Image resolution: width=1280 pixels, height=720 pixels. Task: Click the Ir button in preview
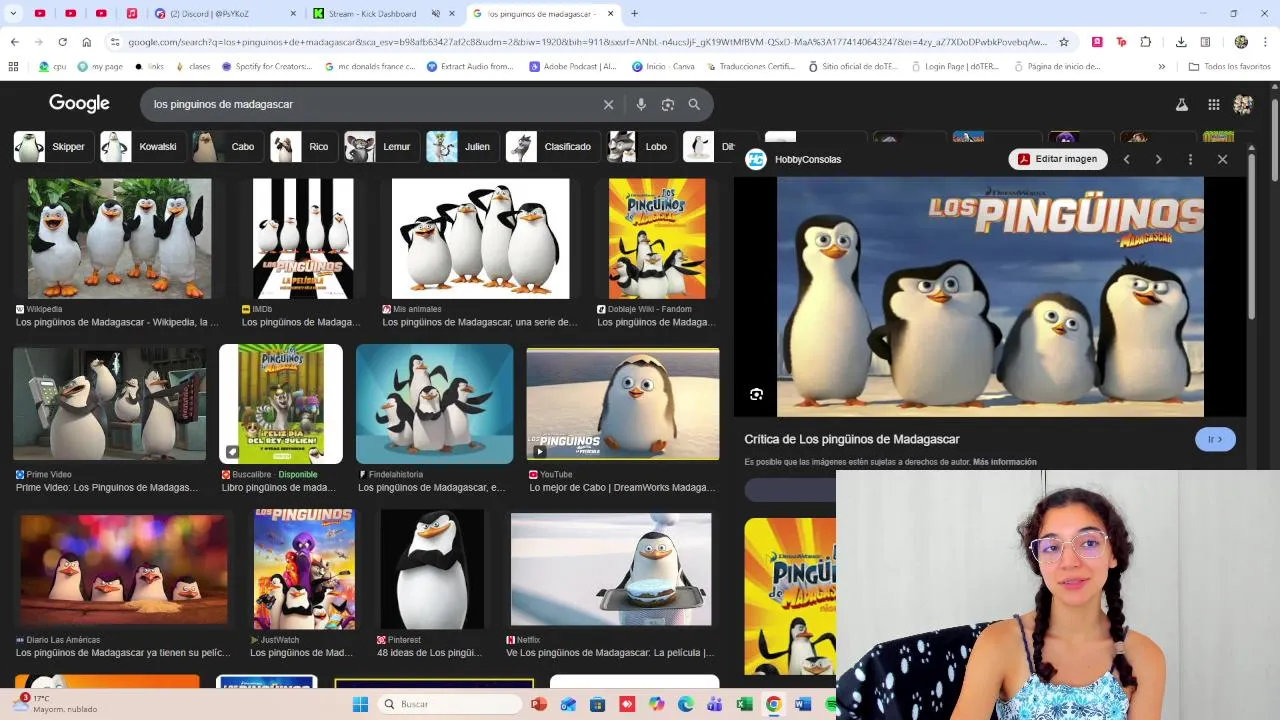1215,439
